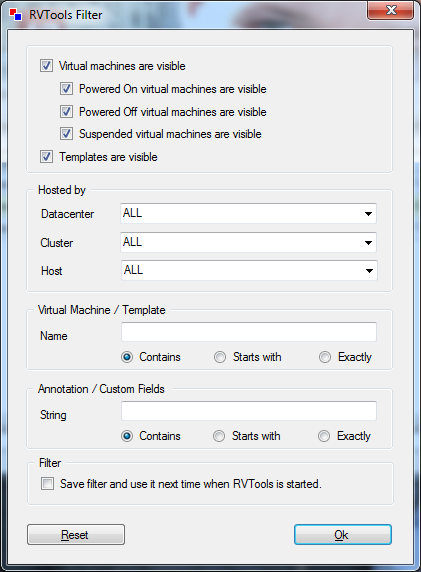Screen dimensions: 421x572
Task: Select Exactly for VM Name
Action: 325,357
